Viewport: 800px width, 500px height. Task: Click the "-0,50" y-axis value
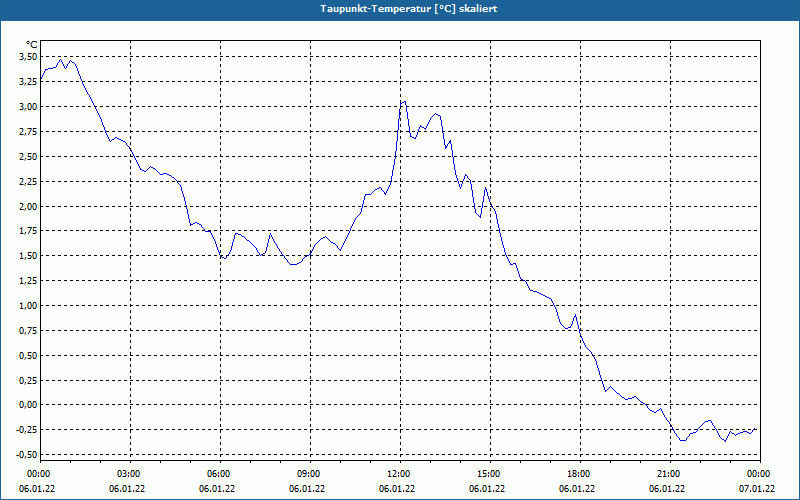tap(28, 455)
